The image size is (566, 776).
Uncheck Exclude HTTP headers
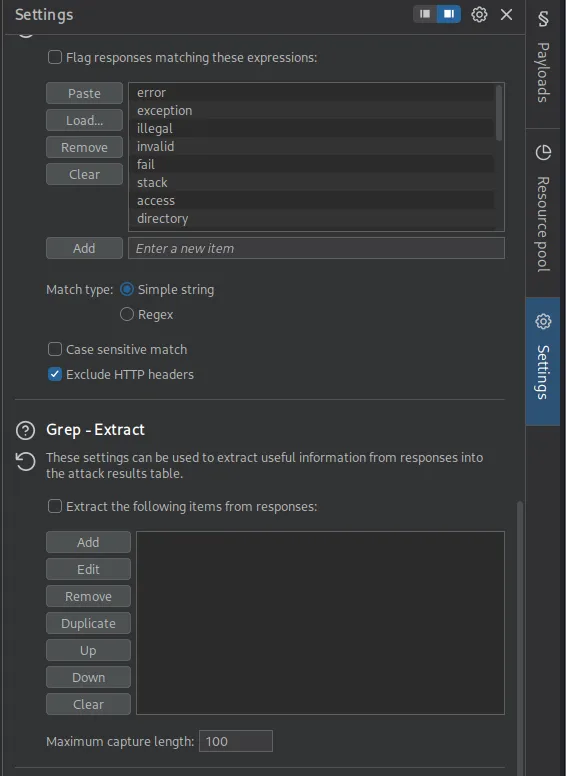[x=55, y=374]
